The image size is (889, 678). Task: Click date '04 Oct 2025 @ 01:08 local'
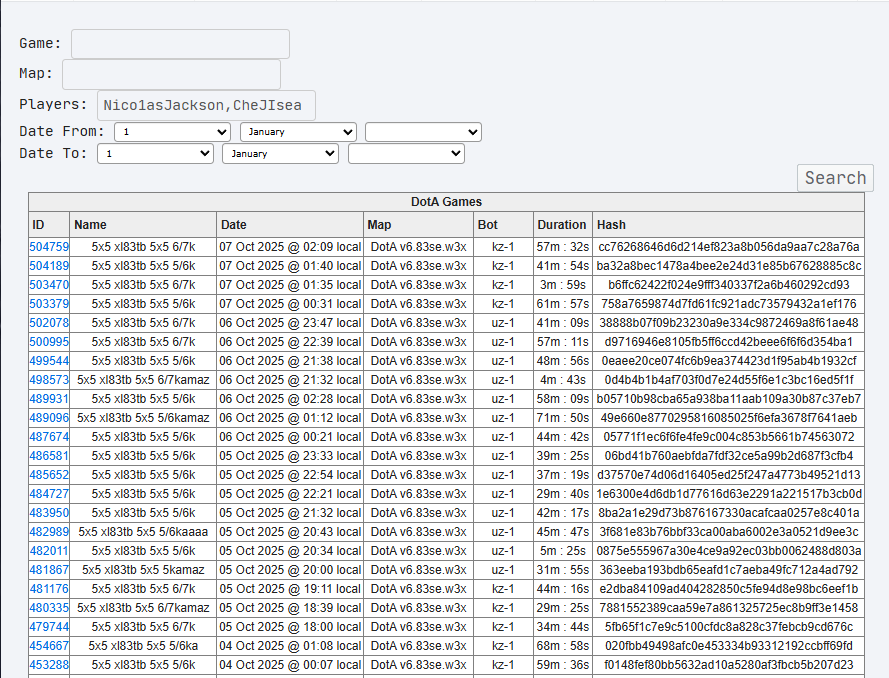290,646
